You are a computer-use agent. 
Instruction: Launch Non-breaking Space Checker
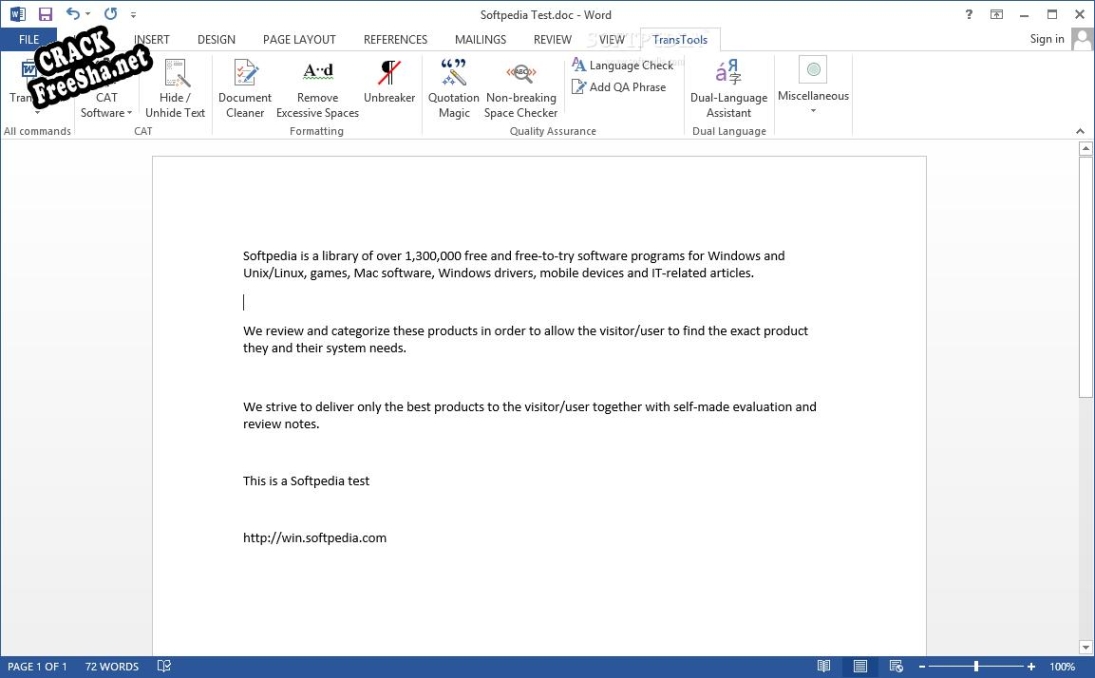[520, 73]
